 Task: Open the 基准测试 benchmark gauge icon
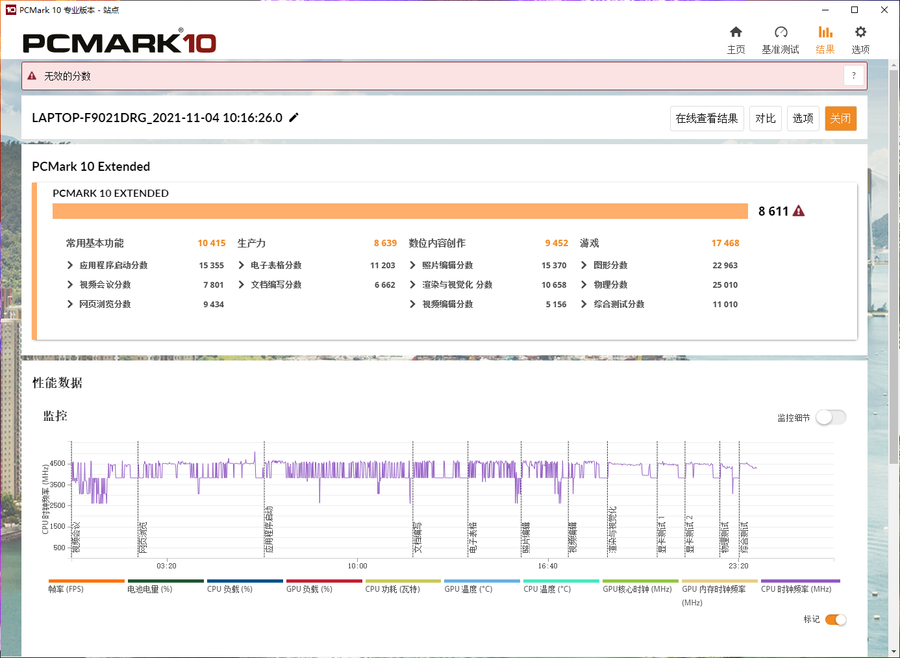coord(781,33)
